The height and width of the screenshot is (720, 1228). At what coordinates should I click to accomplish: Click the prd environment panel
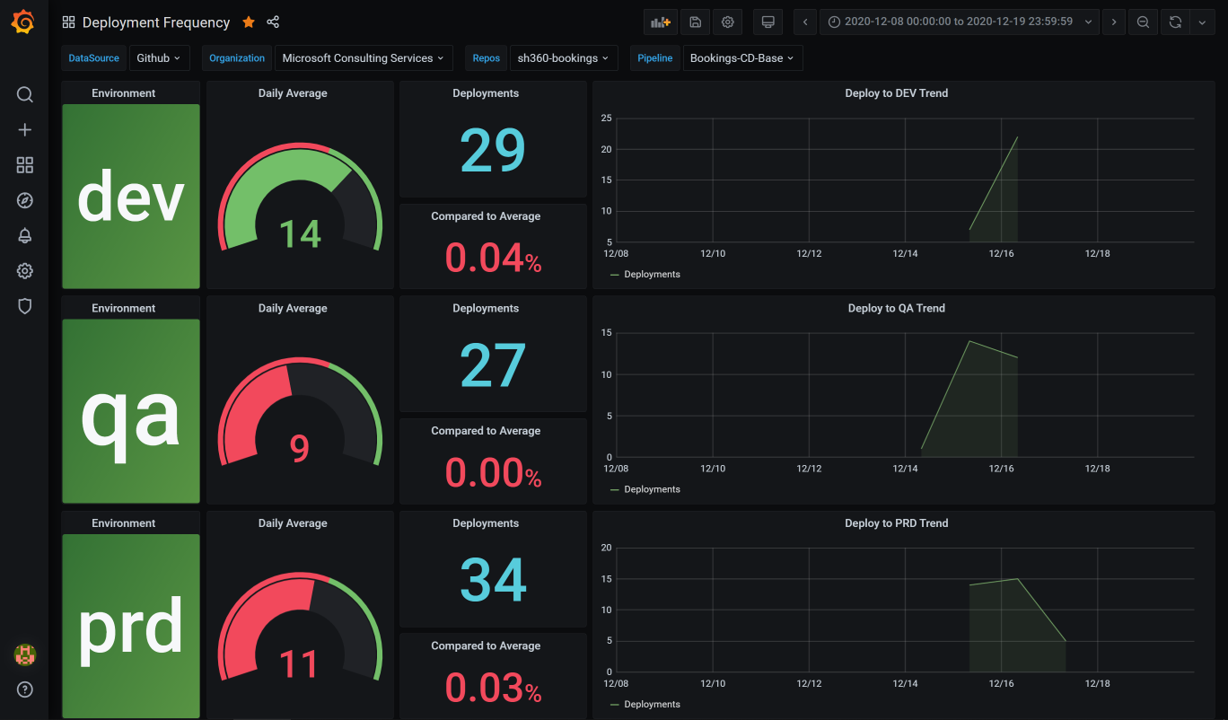point(131,626)
